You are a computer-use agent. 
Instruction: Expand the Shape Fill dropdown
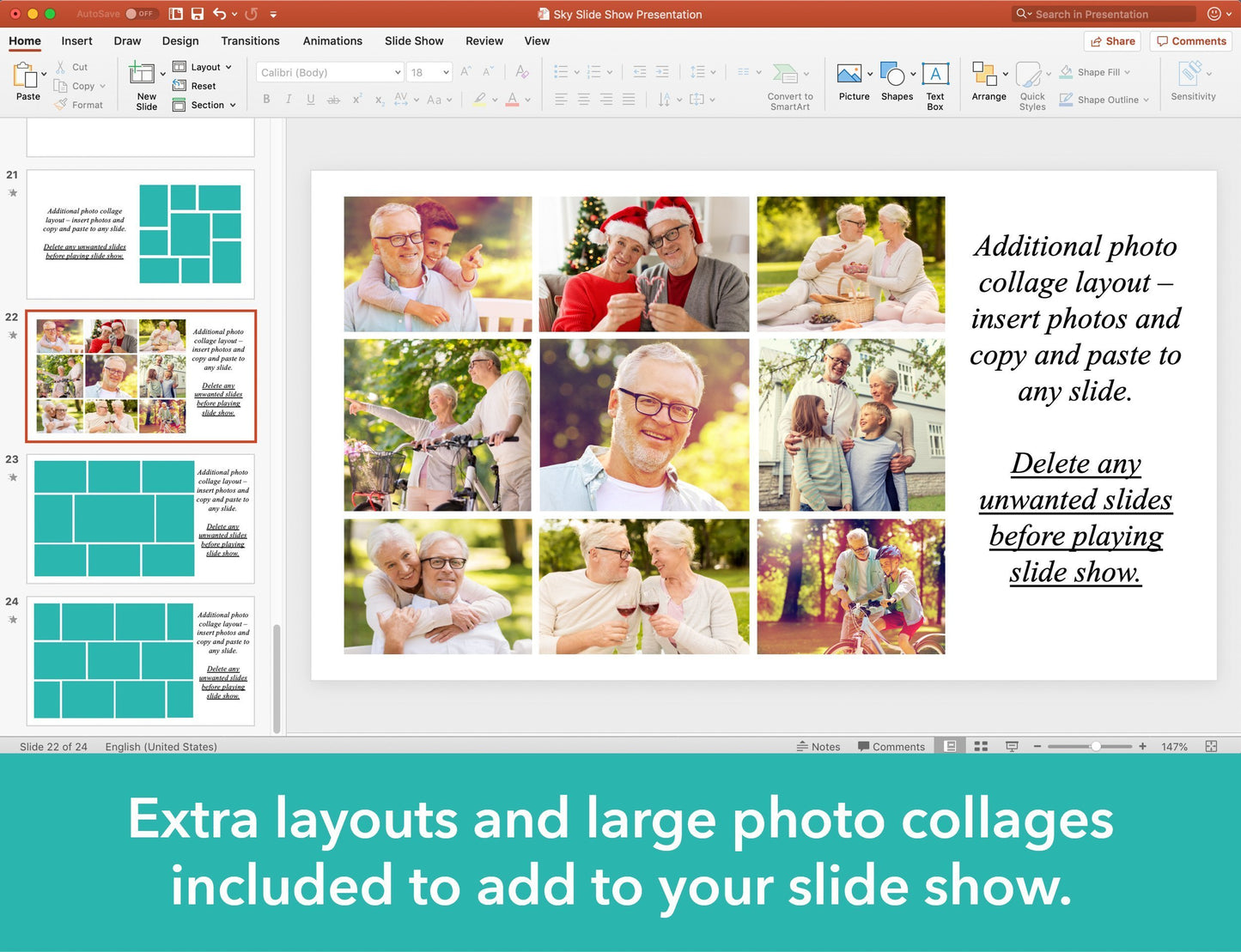(1129, 72)
